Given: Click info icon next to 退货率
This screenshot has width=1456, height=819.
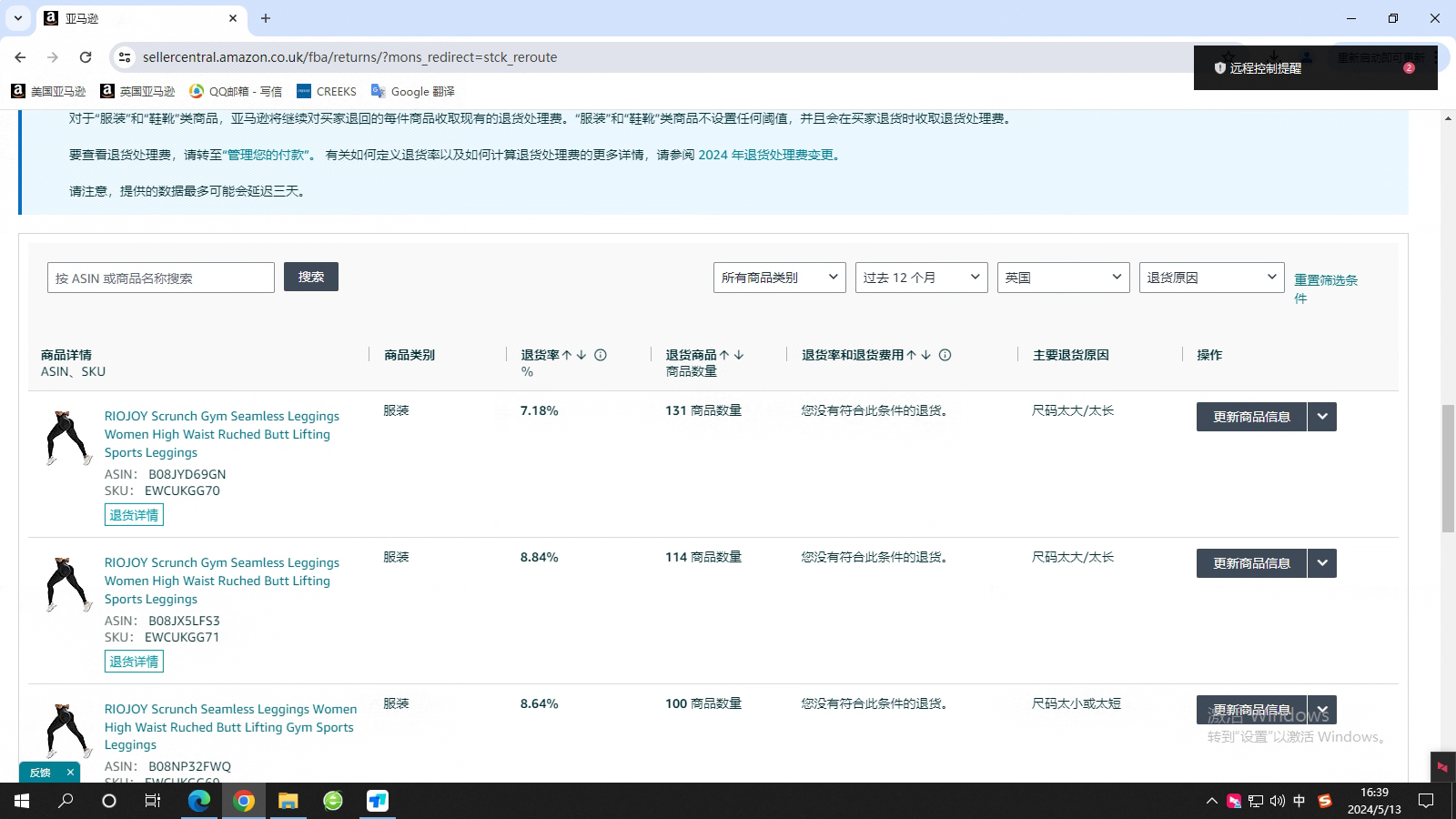Looking at the screenshot, I should [x=601, y=355].
